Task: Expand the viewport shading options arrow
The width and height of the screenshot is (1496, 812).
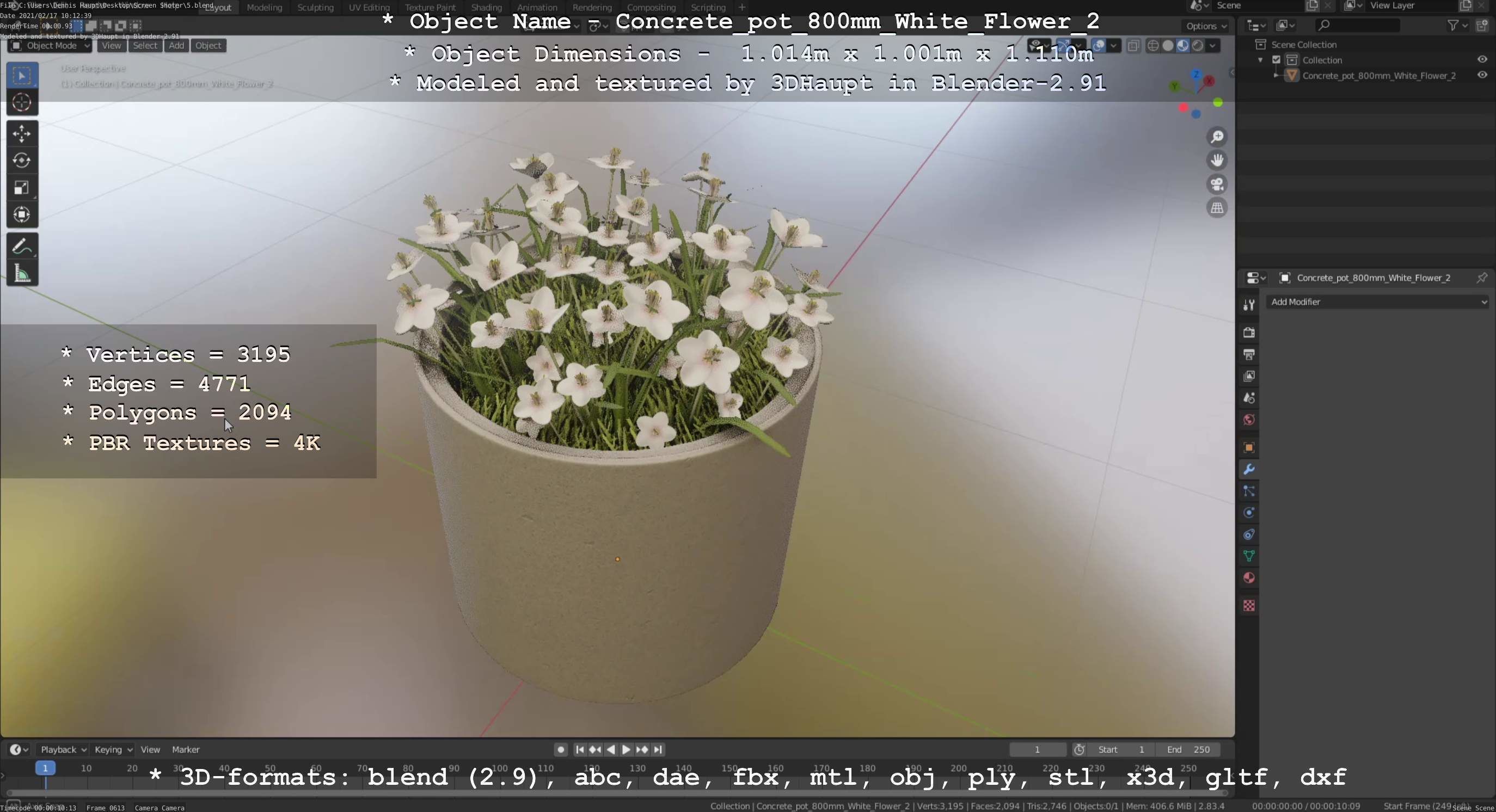Action: (x=1212, y=46)
